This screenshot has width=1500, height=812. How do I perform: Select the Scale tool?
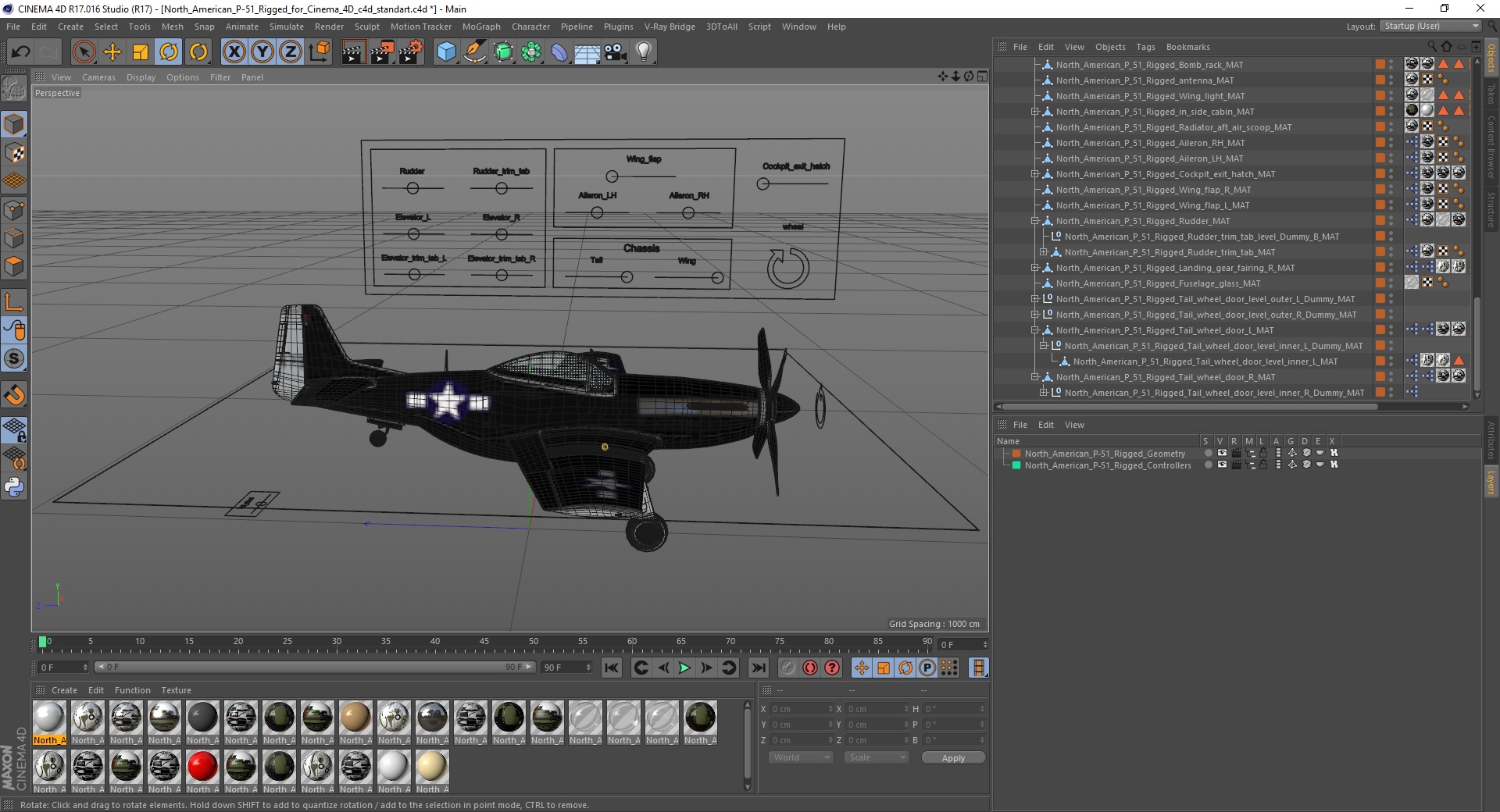click(x=141, y=52)
